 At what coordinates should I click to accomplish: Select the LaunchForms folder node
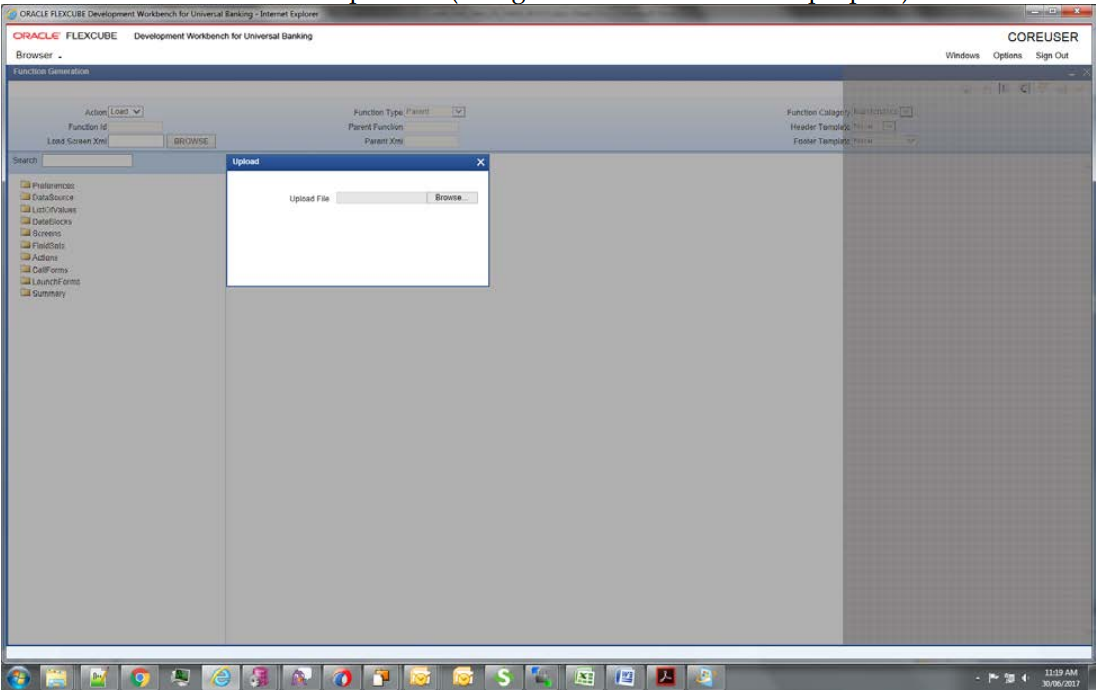50,281
